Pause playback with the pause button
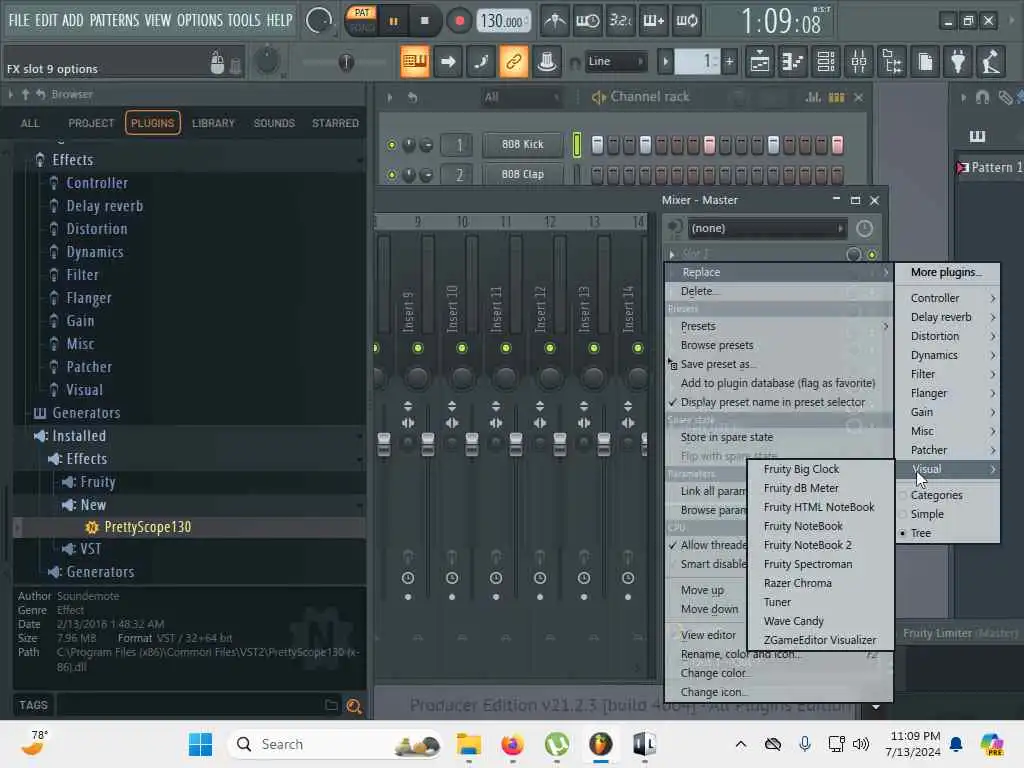Image resolution: width=1024 pixels, height=768 pixels. tap(393, 21)
